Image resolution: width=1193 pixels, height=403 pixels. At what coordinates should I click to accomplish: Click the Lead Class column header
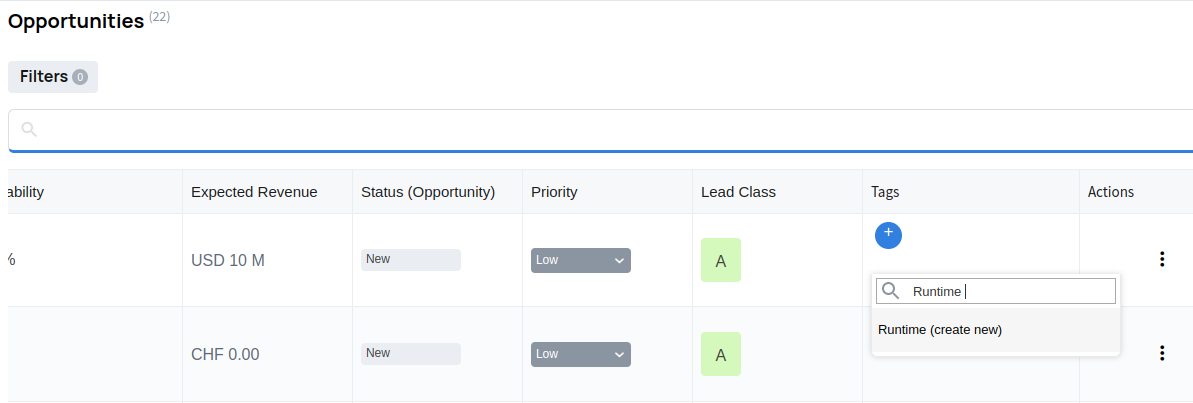[x=738, y=192]
